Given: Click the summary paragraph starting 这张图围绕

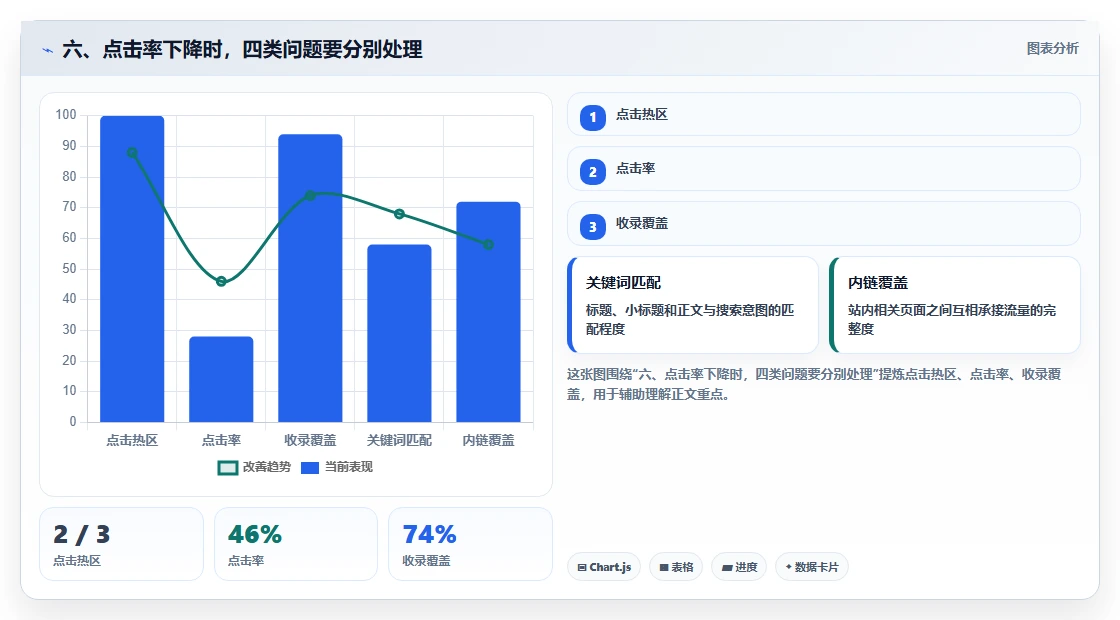Looking at the screenshot, I should tap(814, 384).
